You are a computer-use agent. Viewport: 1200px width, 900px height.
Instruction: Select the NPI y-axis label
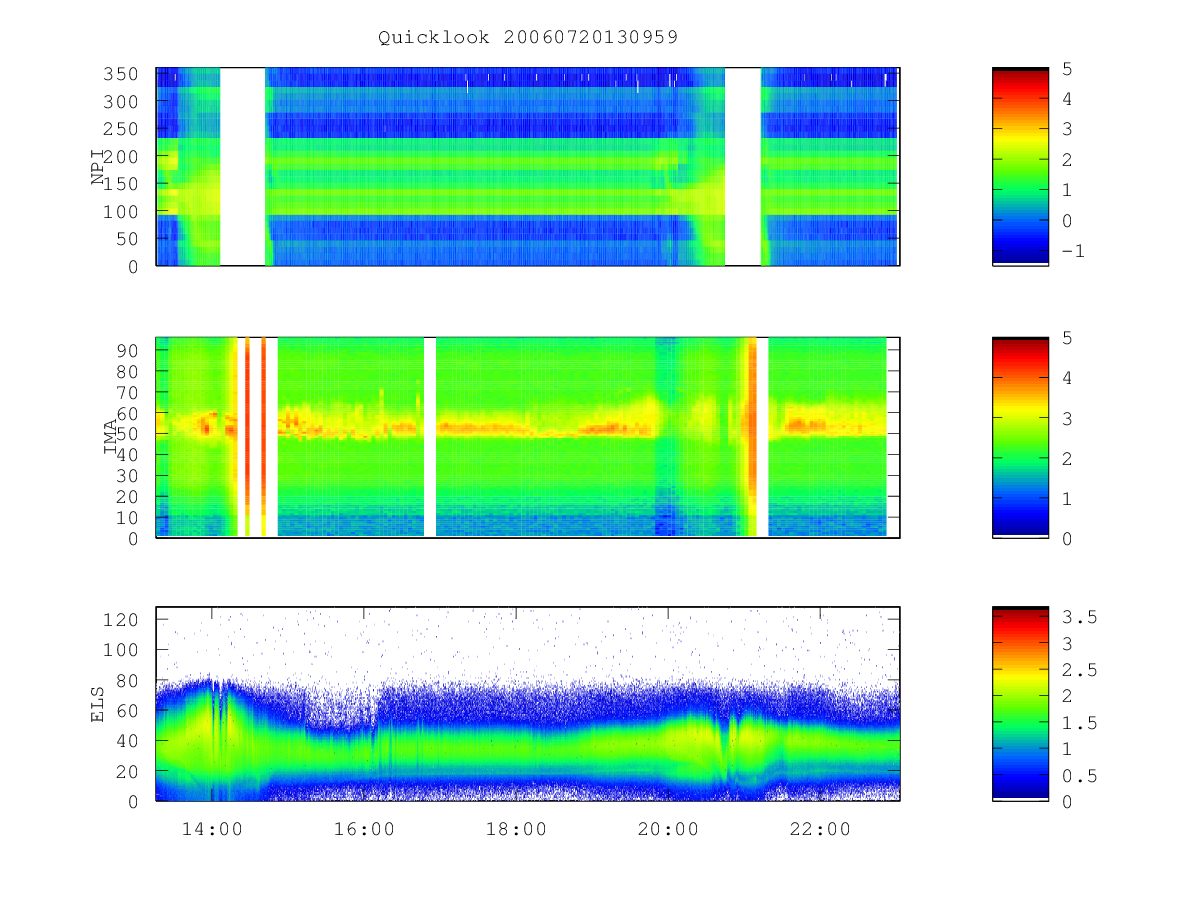[99, 167]
